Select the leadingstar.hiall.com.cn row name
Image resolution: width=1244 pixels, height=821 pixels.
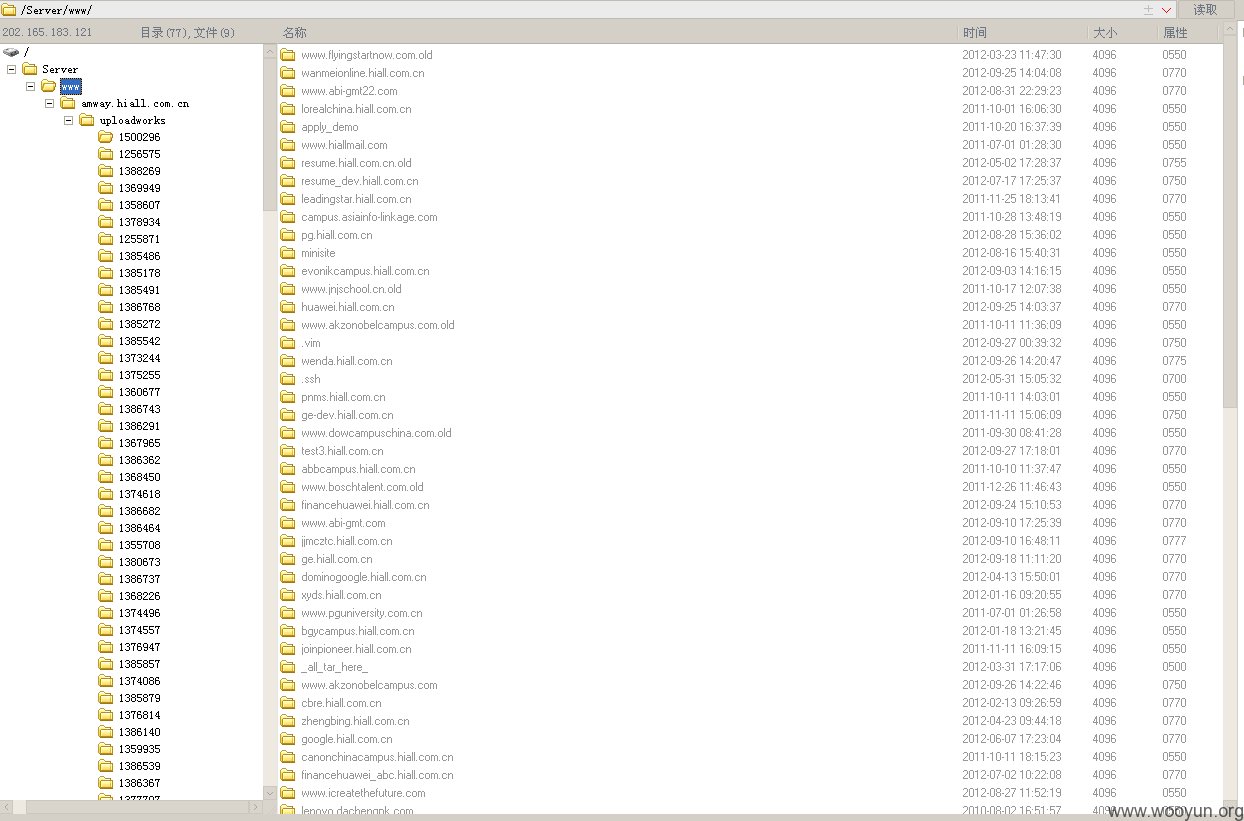356,199
